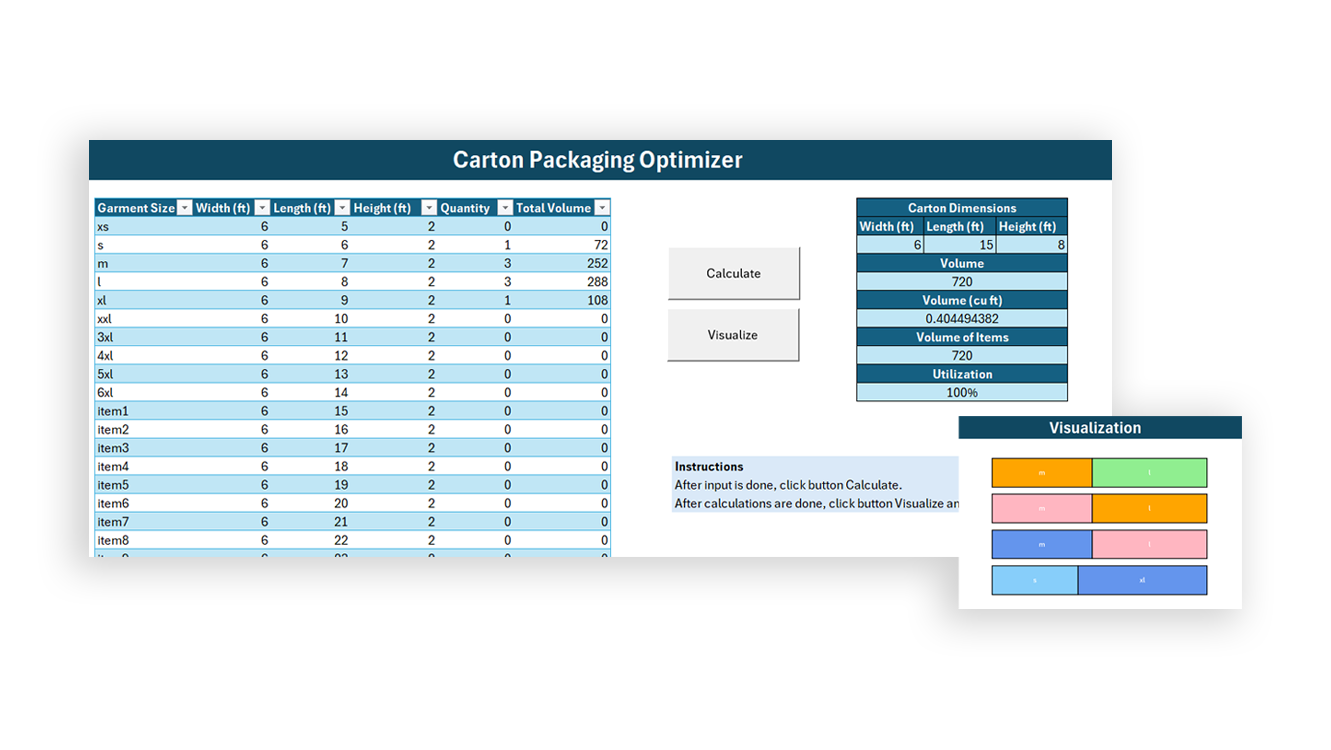Select the carton Width value cell 6
Screen dimensions: 1331x750
point(890,245)
